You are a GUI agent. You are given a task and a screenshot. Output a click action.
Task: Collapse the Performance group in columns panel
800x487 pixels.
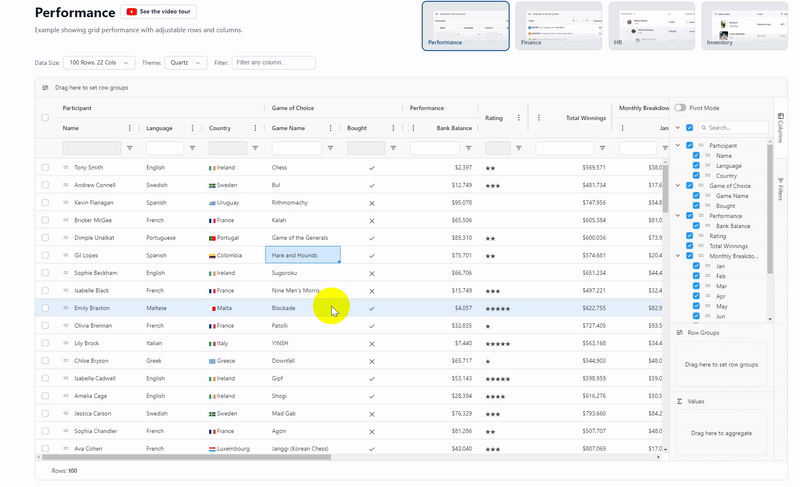coord(678,216)
